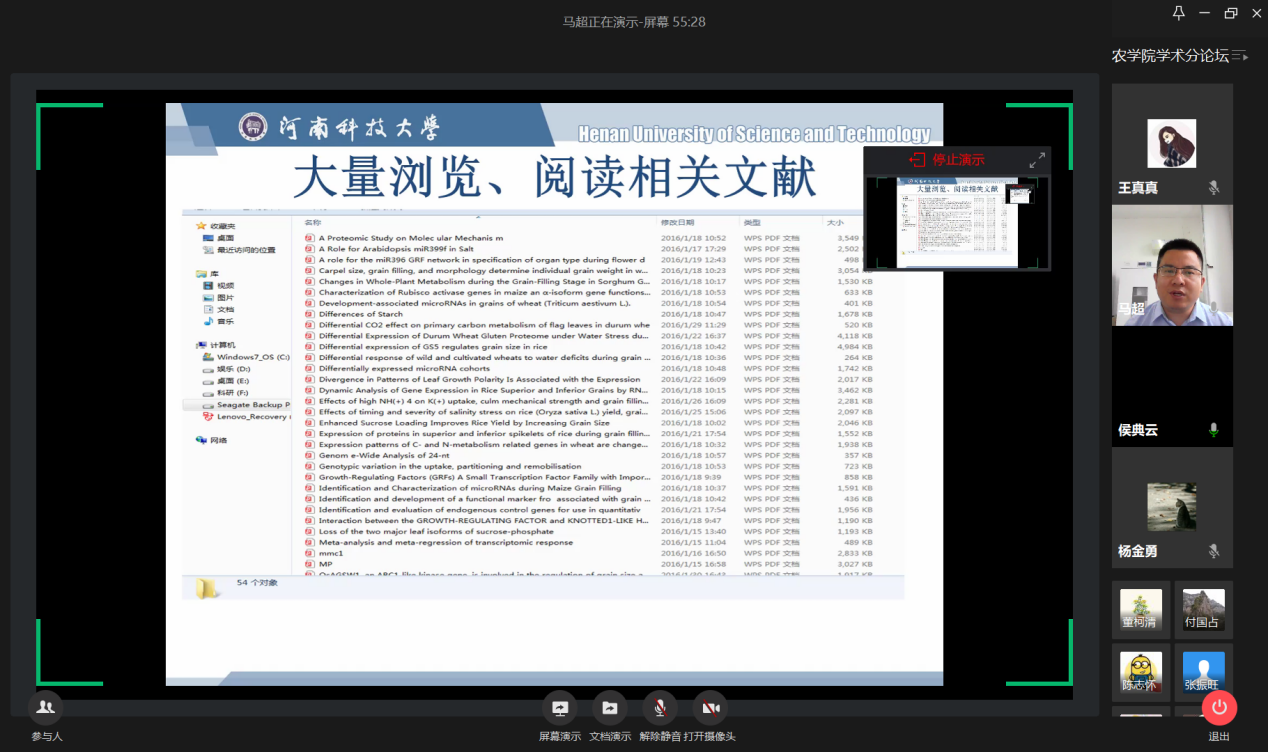Click 停止演示 to stop presenting
This screenshot has height=752, width=1268.
(946, 159)
